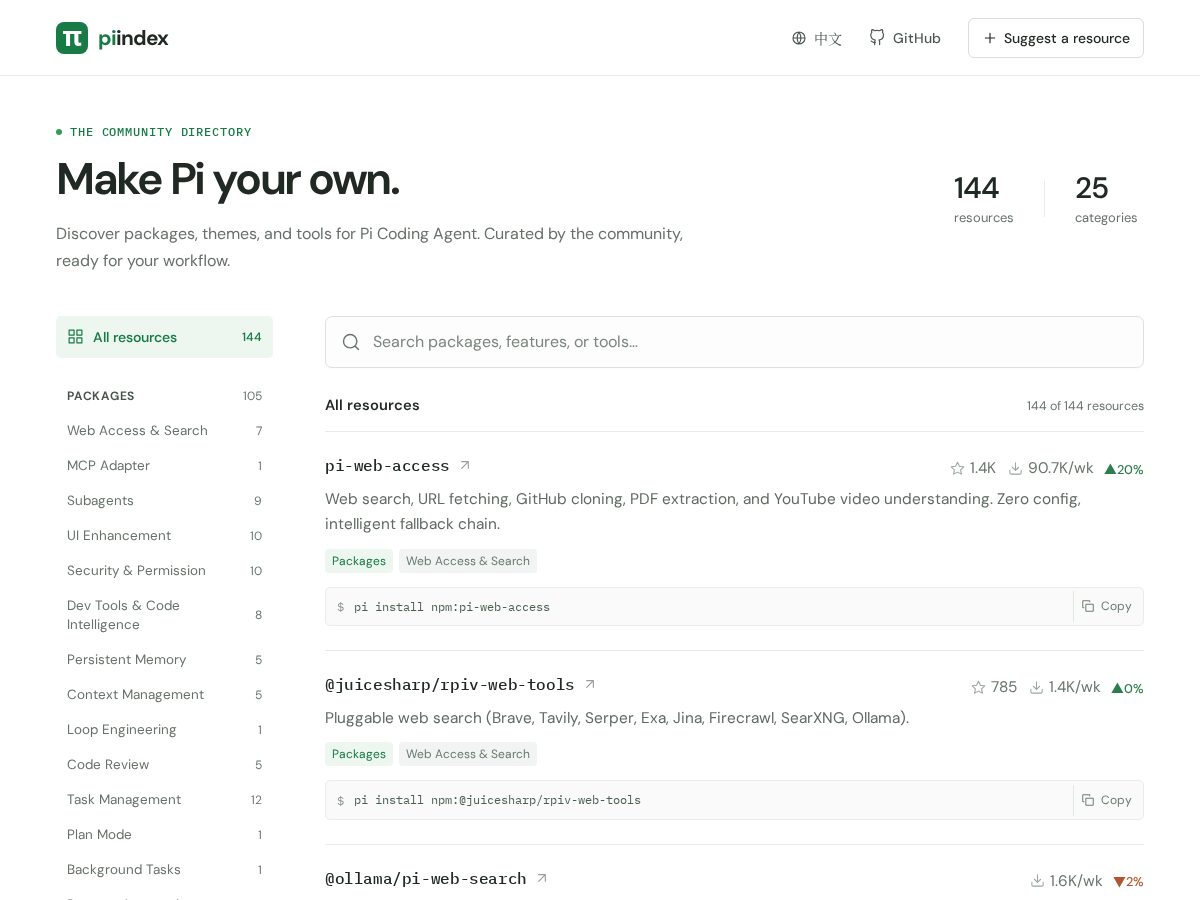Click the download icon next to 1.4K/wk
This screenshot has height=900, width=1200.
click(x=1036, y=687)
